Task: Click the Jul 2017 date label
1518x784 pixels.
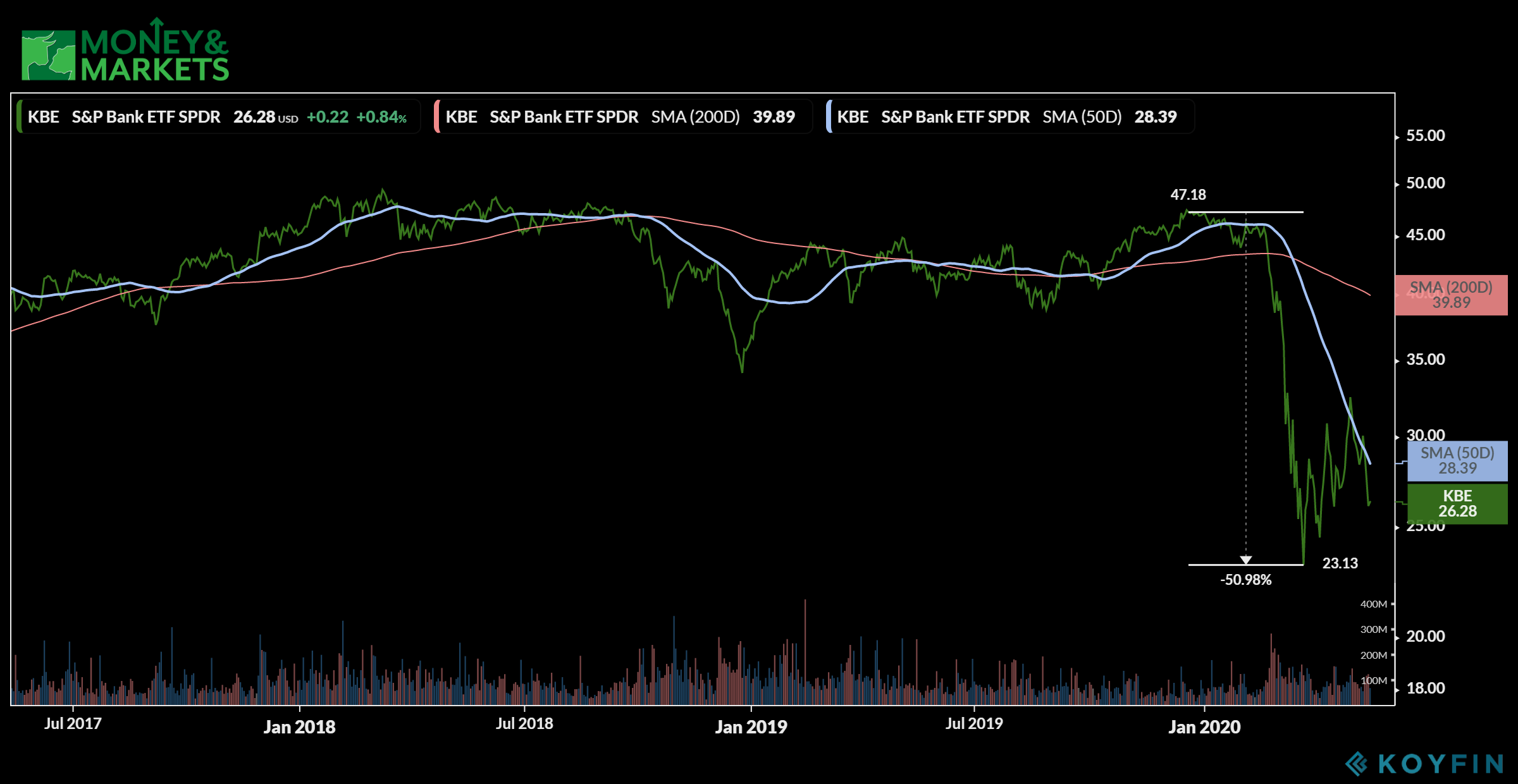Action: coord(73,724)
